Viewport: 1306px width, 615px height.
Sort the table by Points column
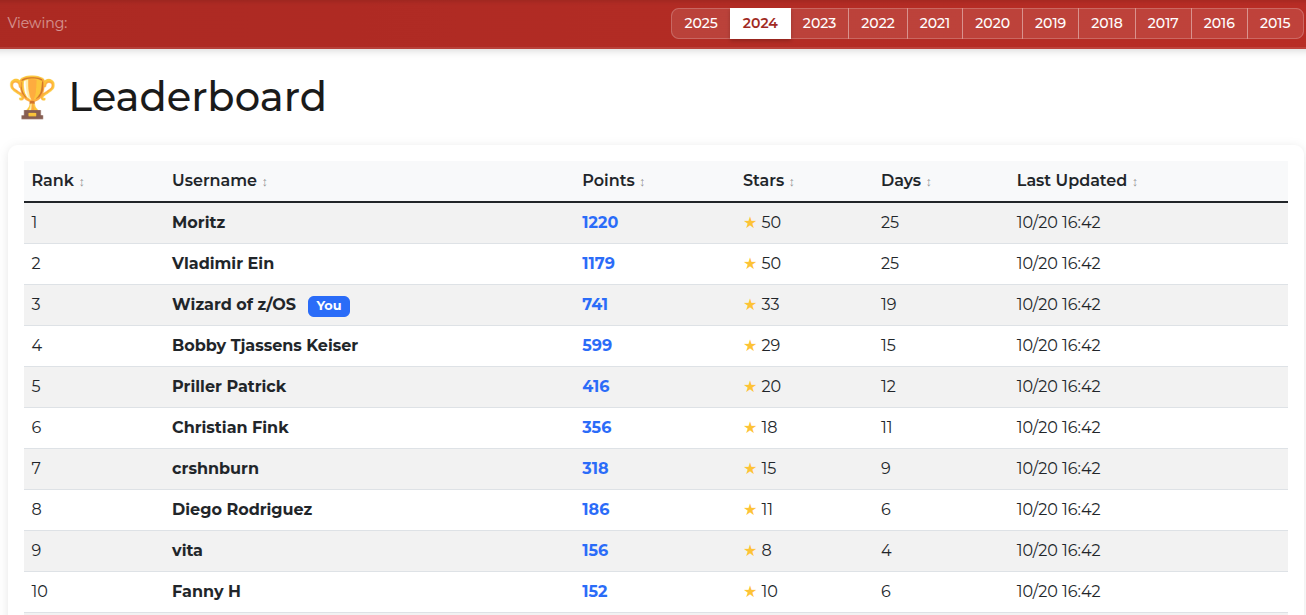(x=608, y=181)
